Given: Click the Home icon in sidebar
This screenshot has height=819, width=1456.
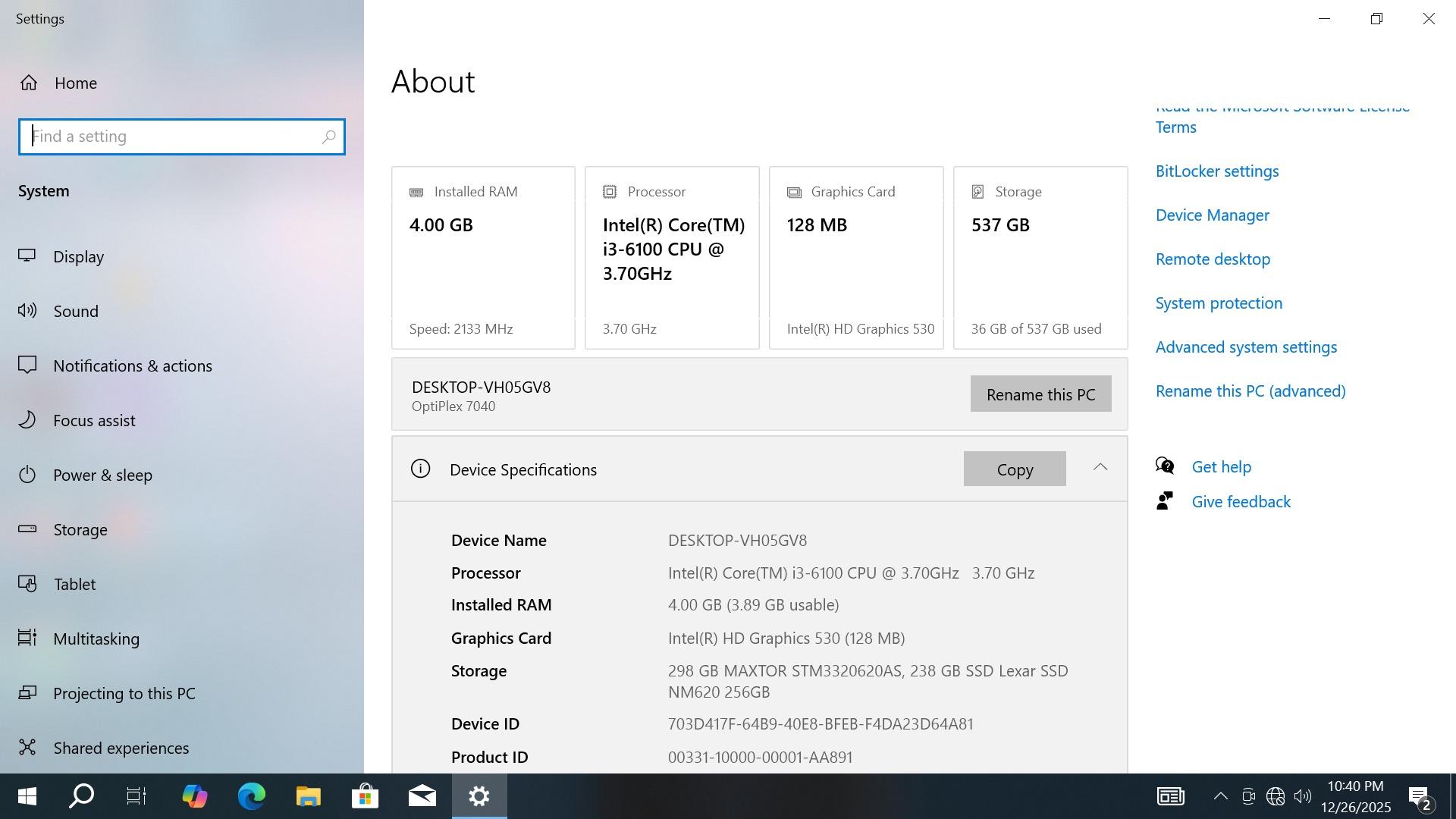Looking at the screenshot, I should pyautogui.click(x=29, y=83).
